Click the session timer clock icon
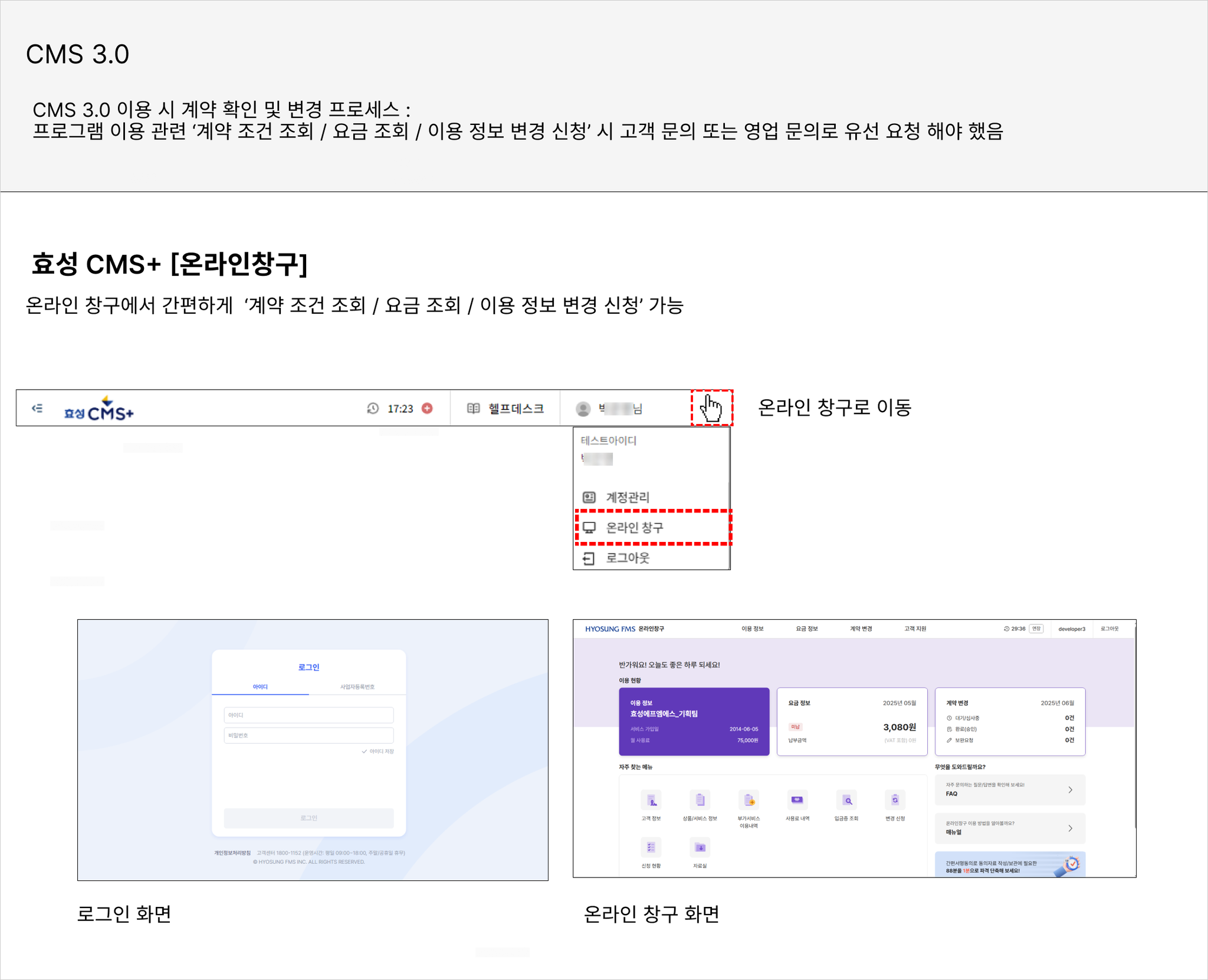This screenshot has width=1208, height=980. 373,409
